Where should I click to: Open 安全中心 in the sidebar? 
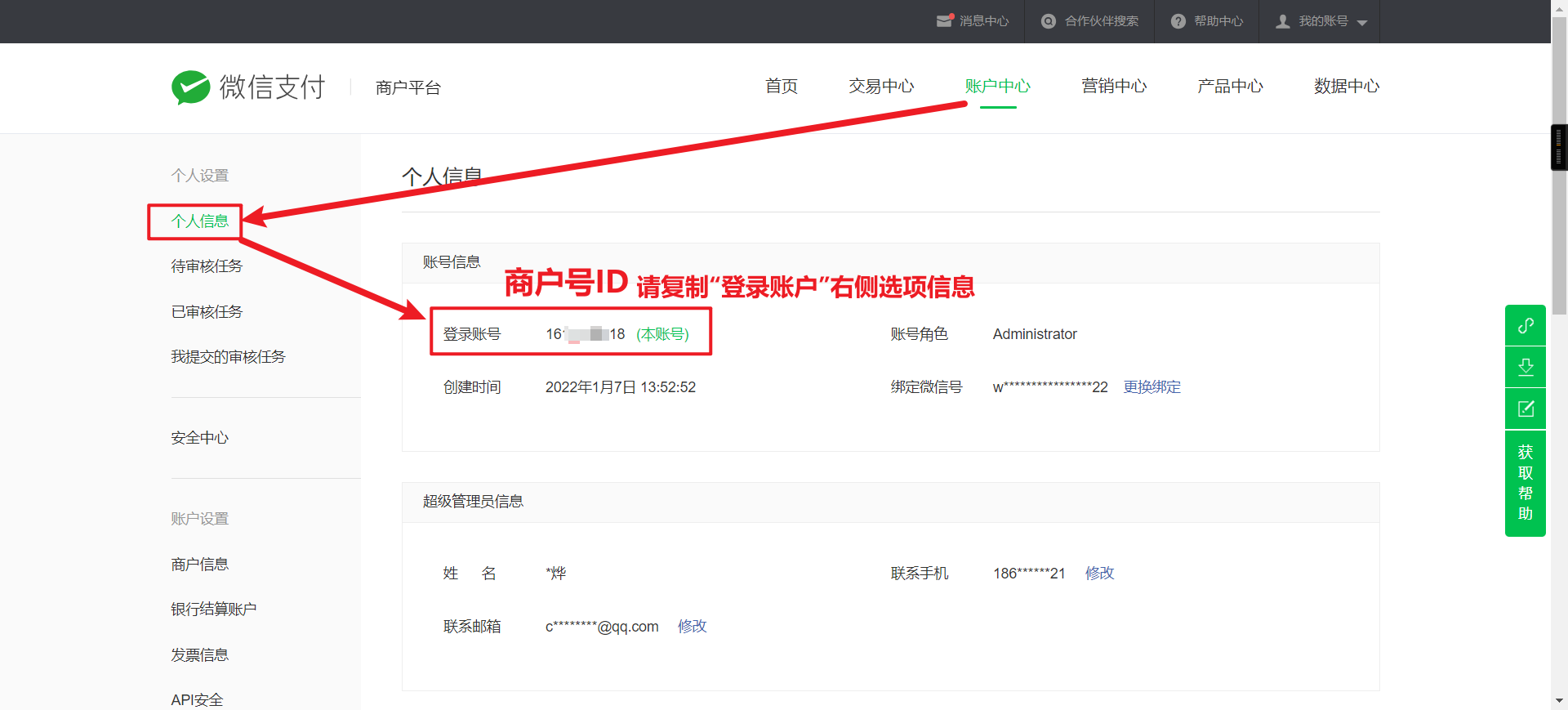[x=200, y=438]
